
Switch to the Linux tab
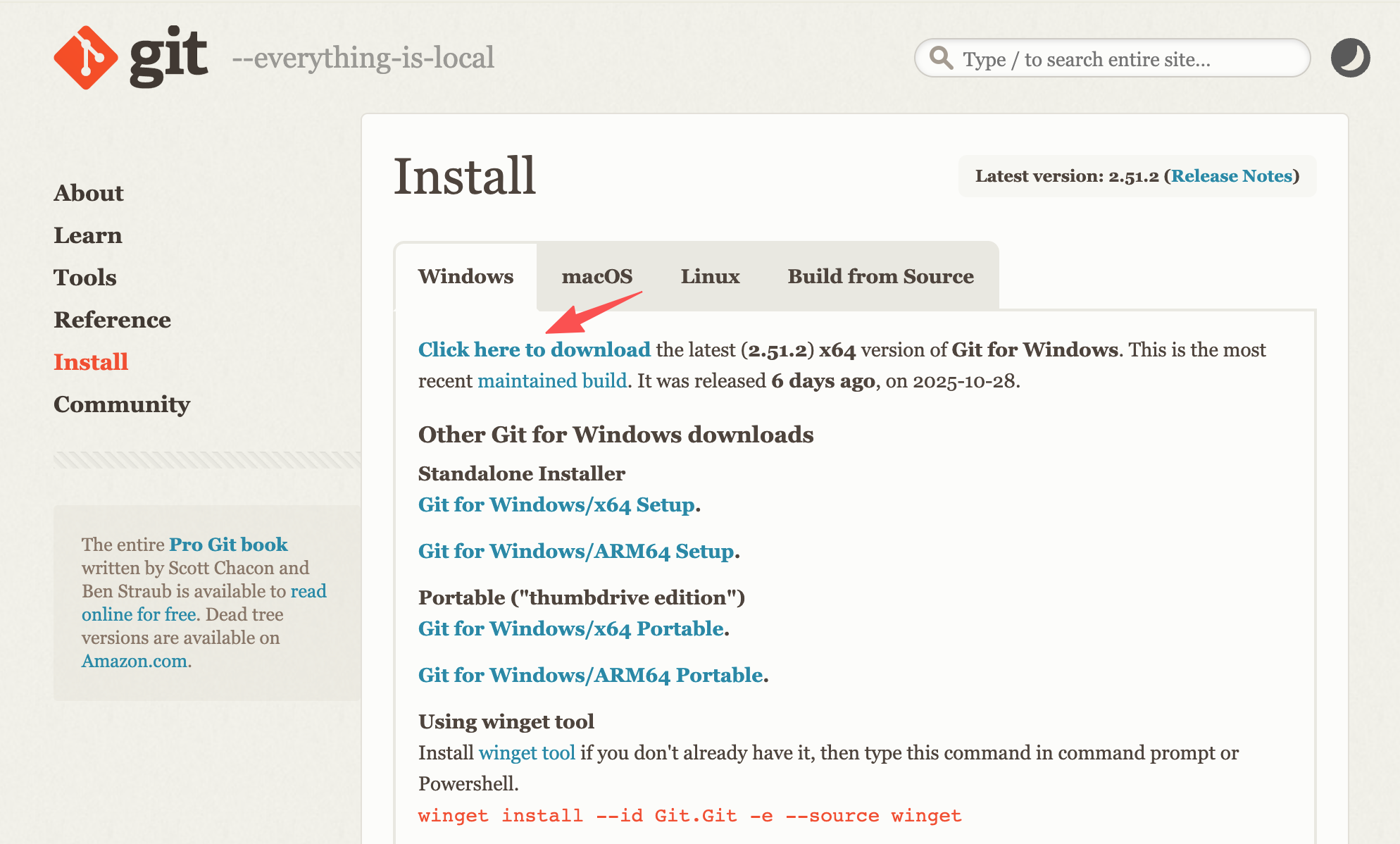(710, 276)
